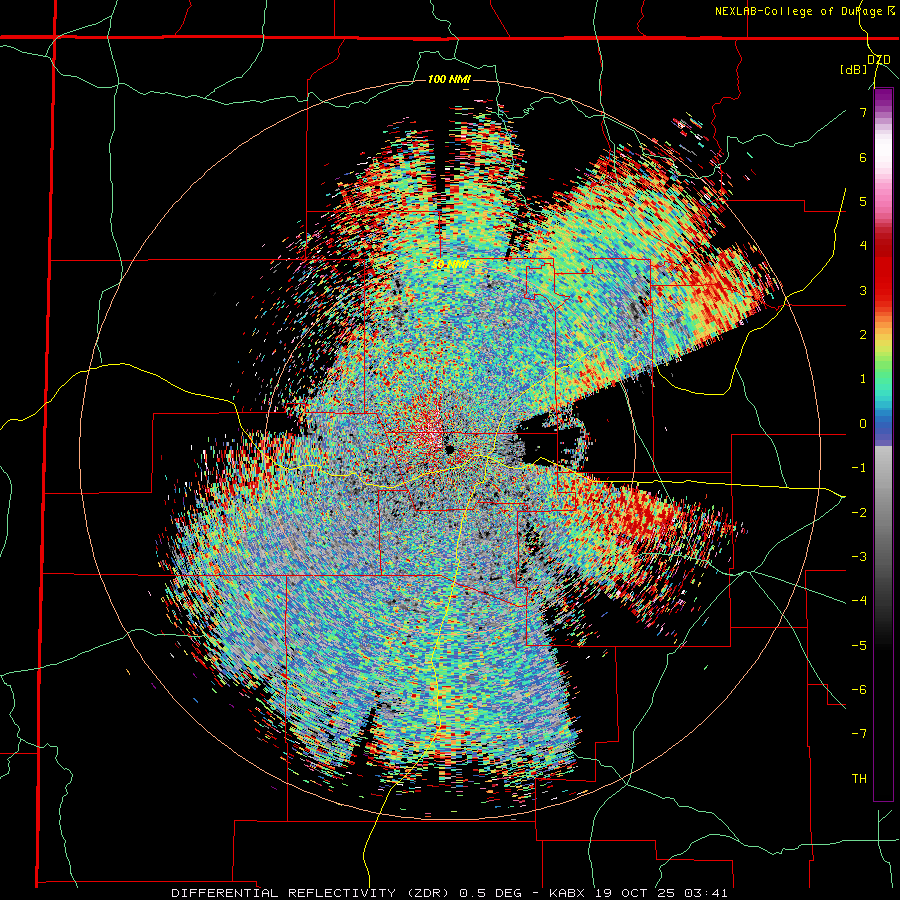This screenshot has width=900, height=900.
Task: Click the 5 value on the color scale
Action: click(x=863, y=201)
